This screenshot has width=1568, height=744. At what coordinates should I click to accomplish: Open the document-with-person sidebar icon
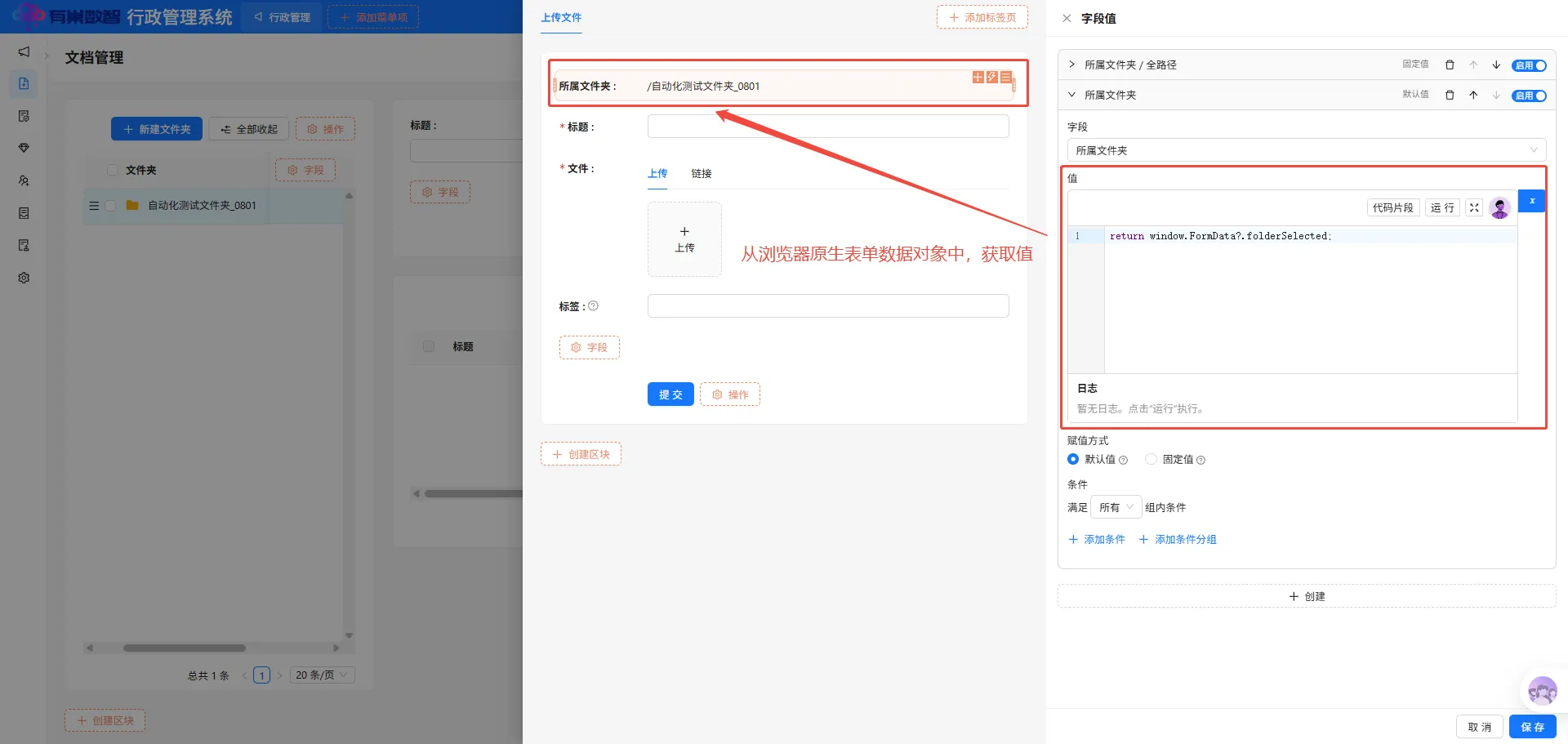coord(24,245)
